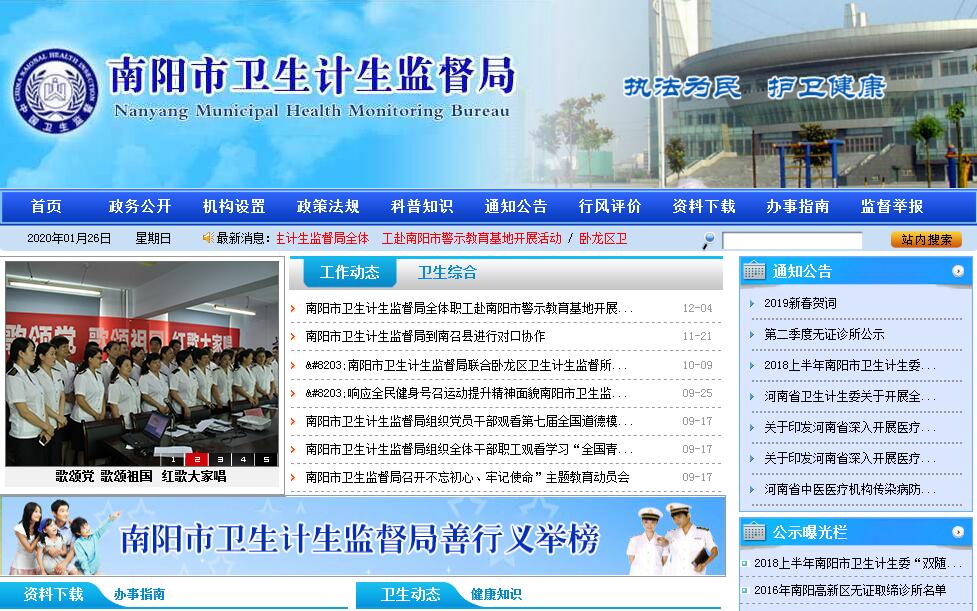Click the speaker icon beside 最新消息

[x=208, y=238]
